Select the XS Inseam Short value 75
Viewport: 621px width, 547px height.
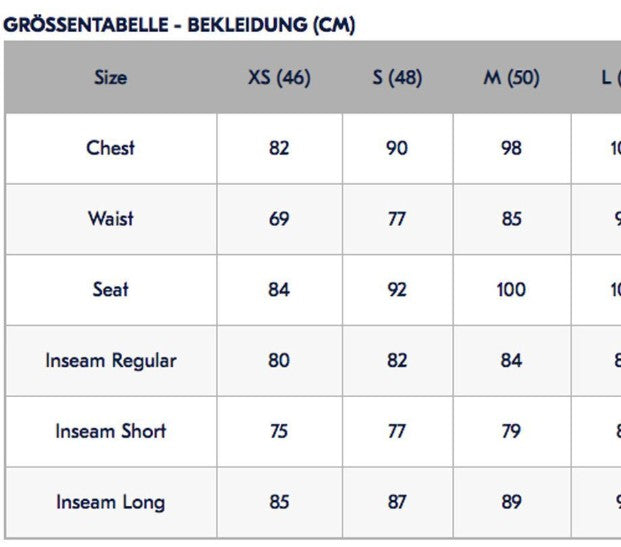coord(279,431)
